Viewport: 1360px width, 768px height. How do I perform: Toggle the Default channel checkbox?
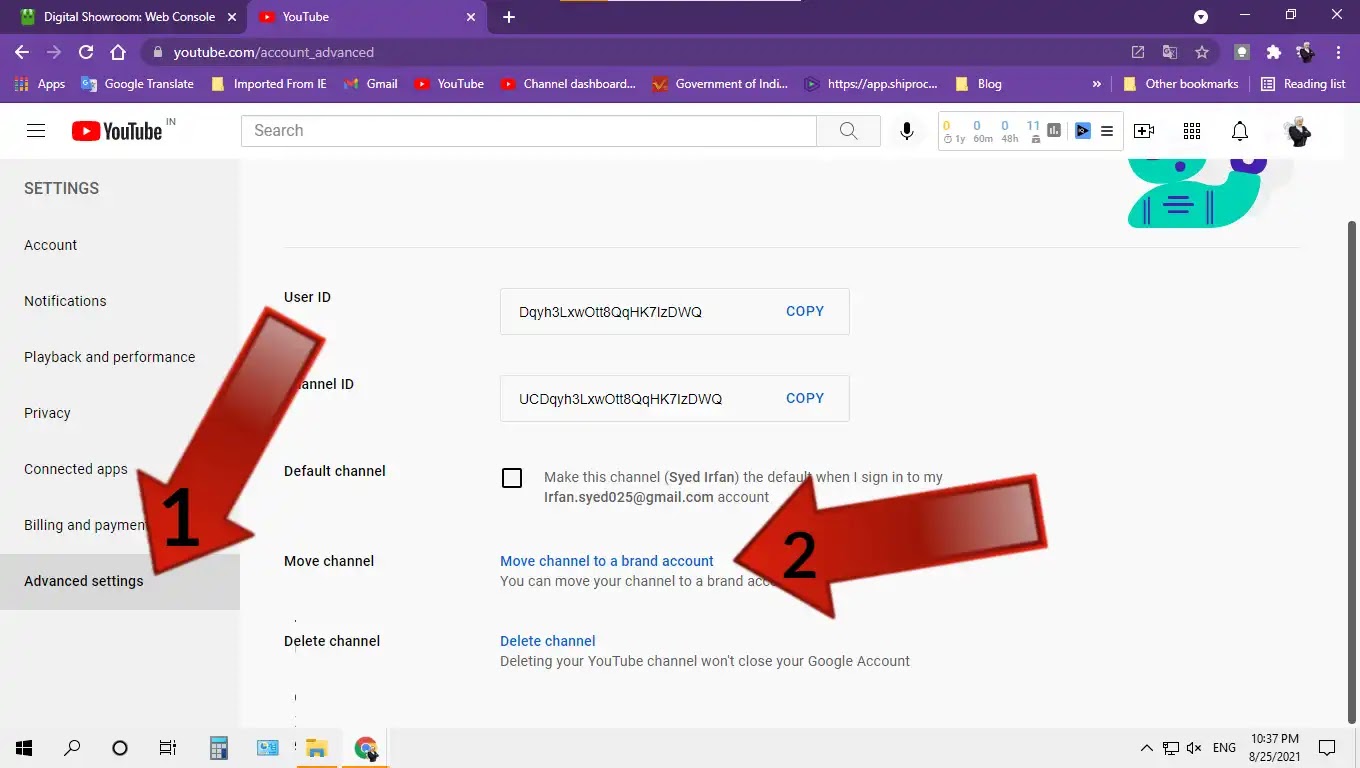pos(512,478)
